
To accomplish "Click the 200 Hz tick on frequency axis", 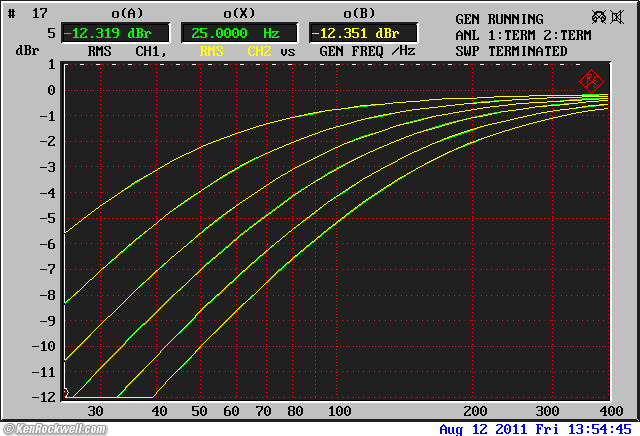I will 475,411.
